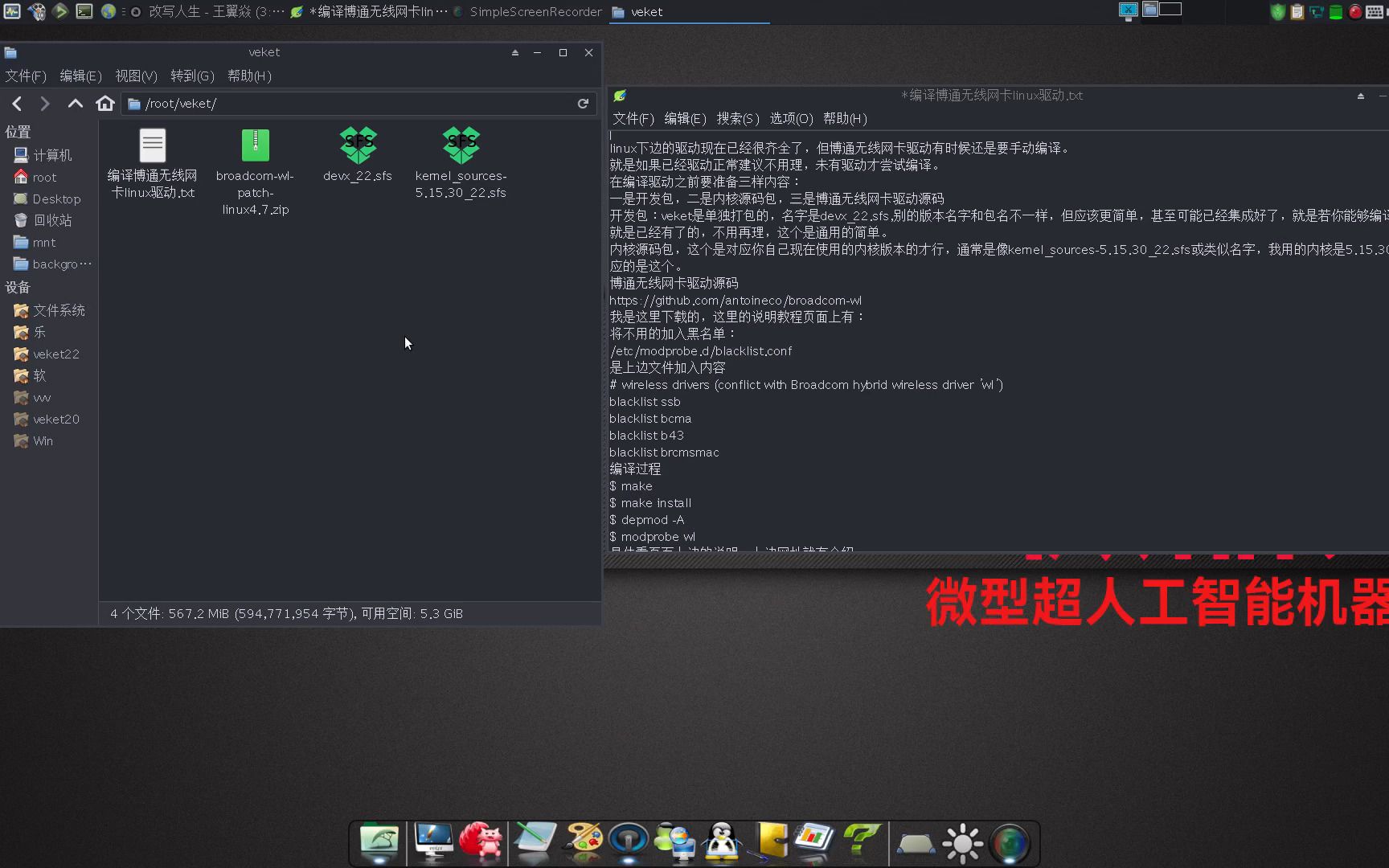Image resolution: width=1389 pixels, height=868 pixels.
Task: Open the text editor from the dock
Action: (x=535, y=842)
